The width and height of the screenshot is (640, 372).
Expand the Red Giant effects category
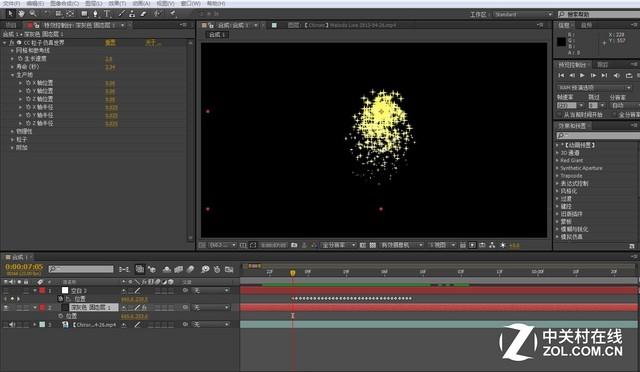pos(571,160)
